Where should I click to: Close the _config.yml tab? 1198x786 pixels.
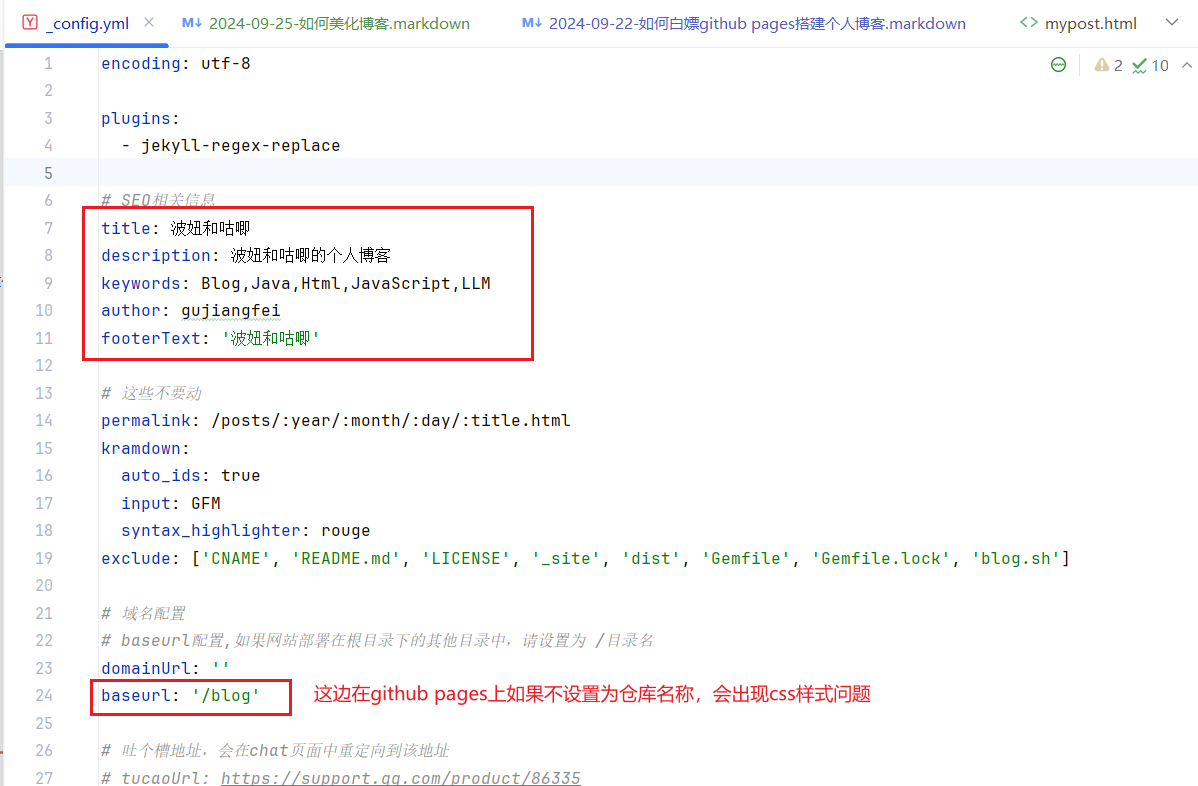tap(149, 23)
